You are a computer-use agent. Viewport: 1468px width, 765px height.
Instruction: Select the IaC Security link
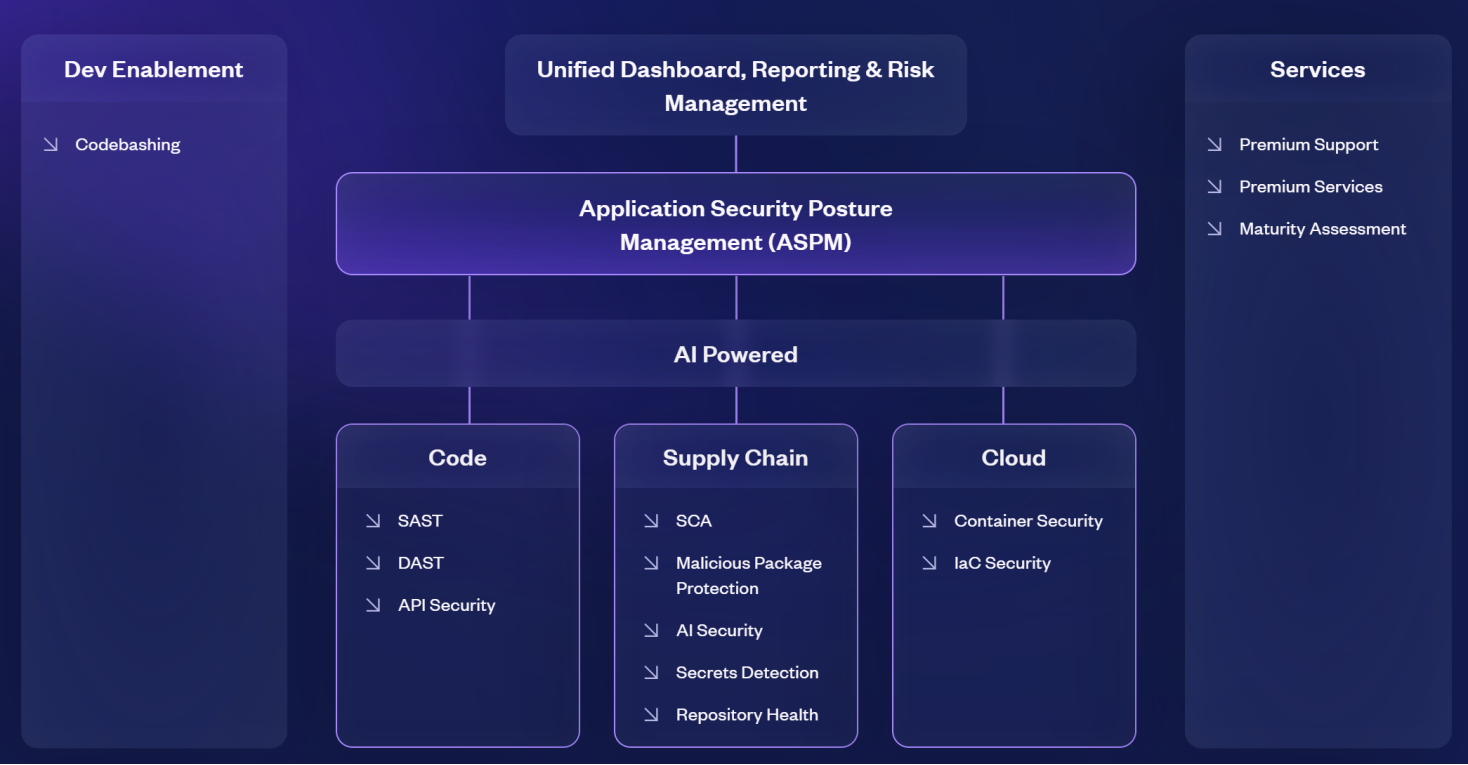point(1002,563)
